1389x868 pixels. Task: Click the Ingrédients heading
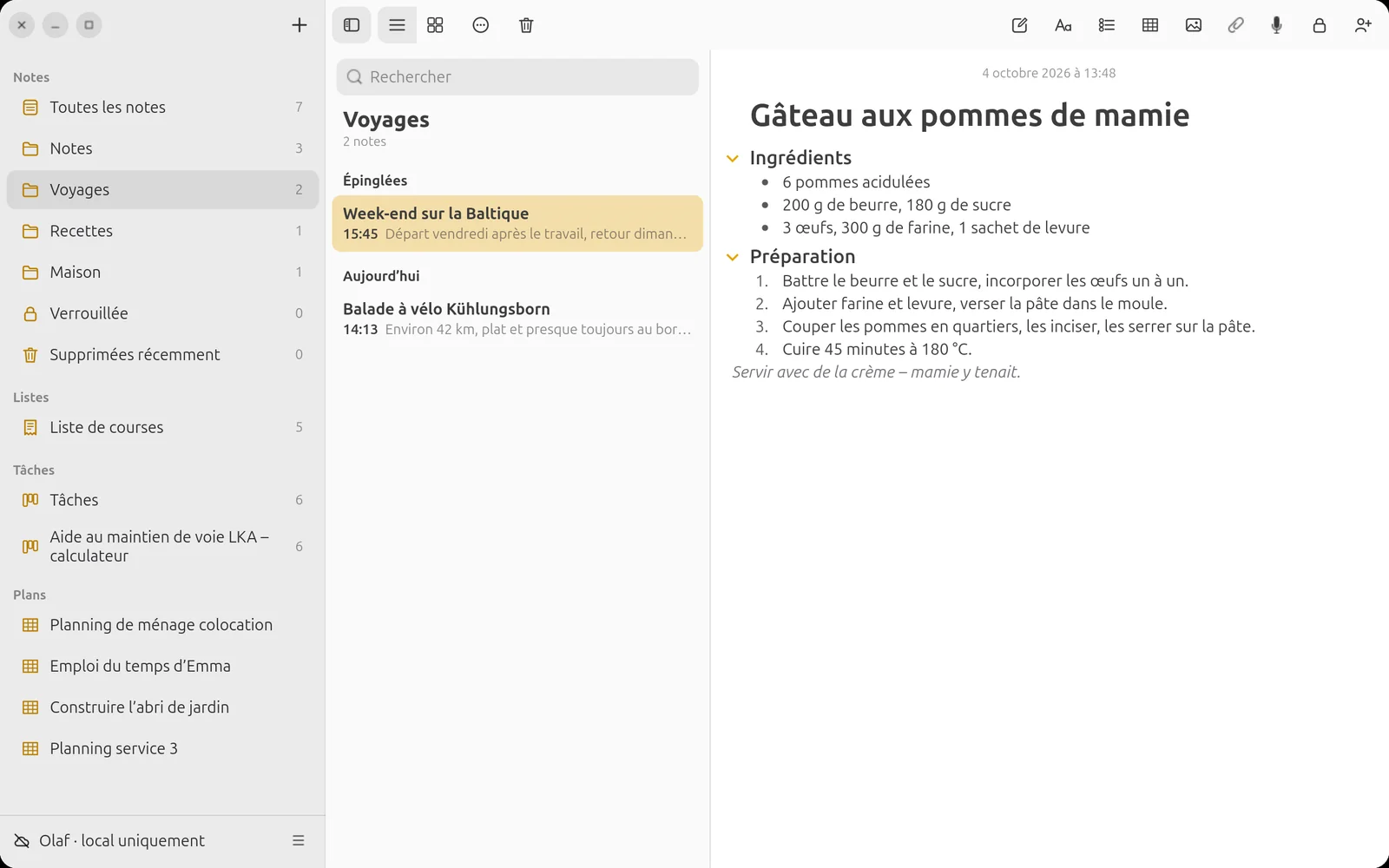click(800, 158)
